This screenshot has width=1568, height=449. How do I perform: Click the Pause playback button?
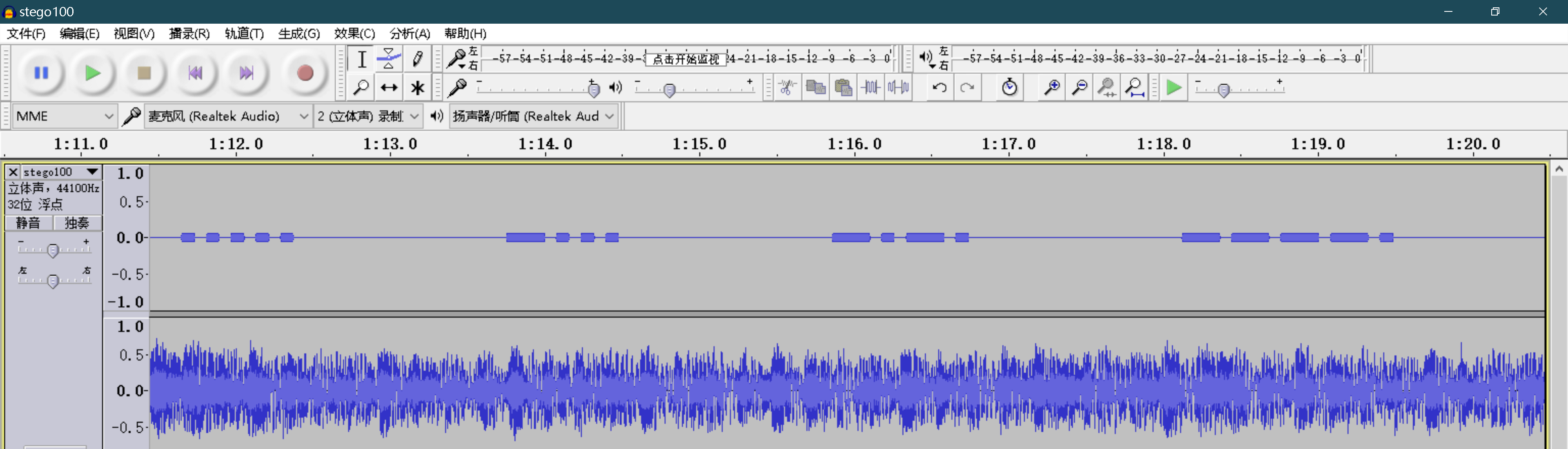[x=41, y=73]
